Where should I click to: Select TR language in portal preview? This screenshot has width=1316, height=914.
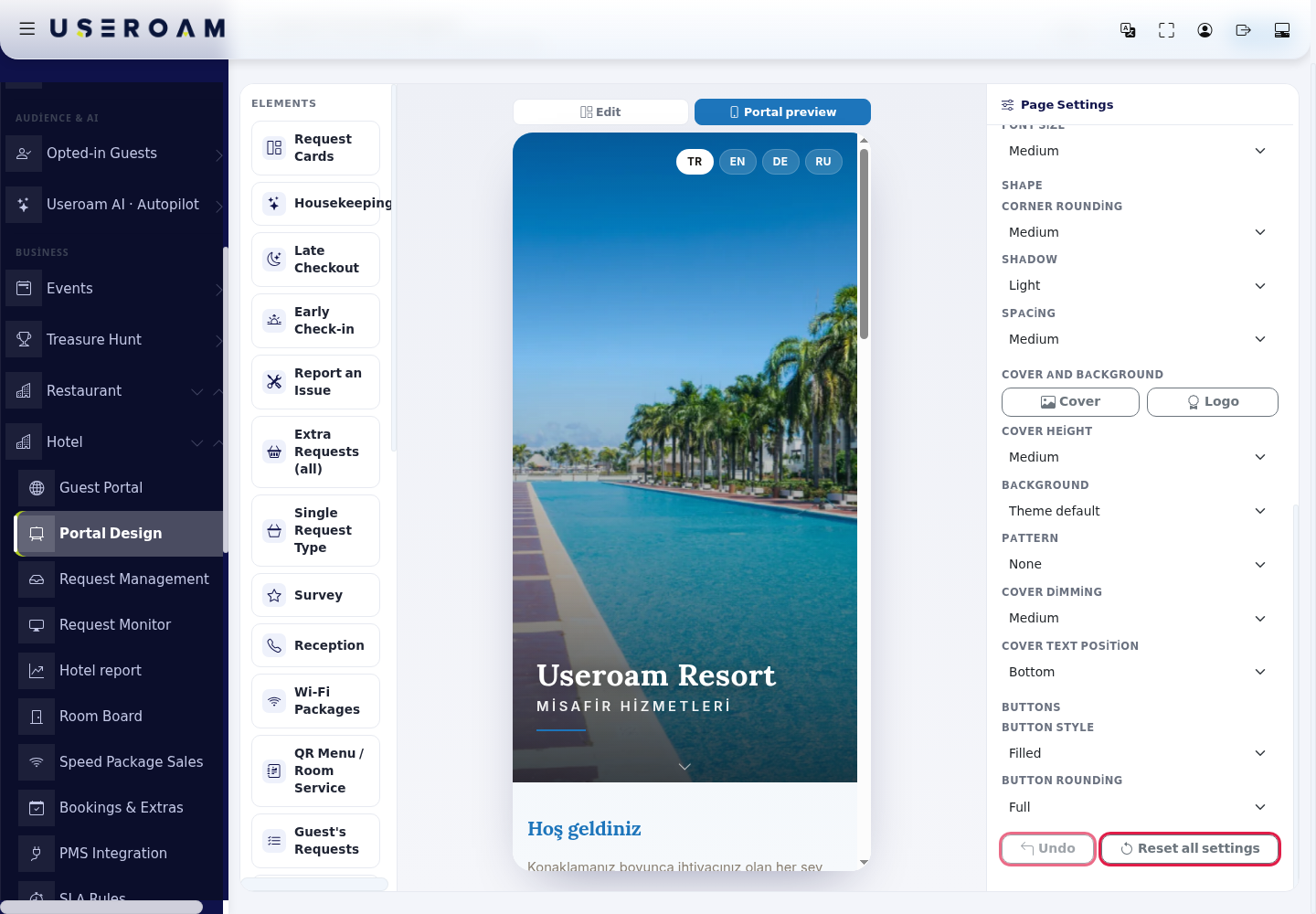(695, 162)
